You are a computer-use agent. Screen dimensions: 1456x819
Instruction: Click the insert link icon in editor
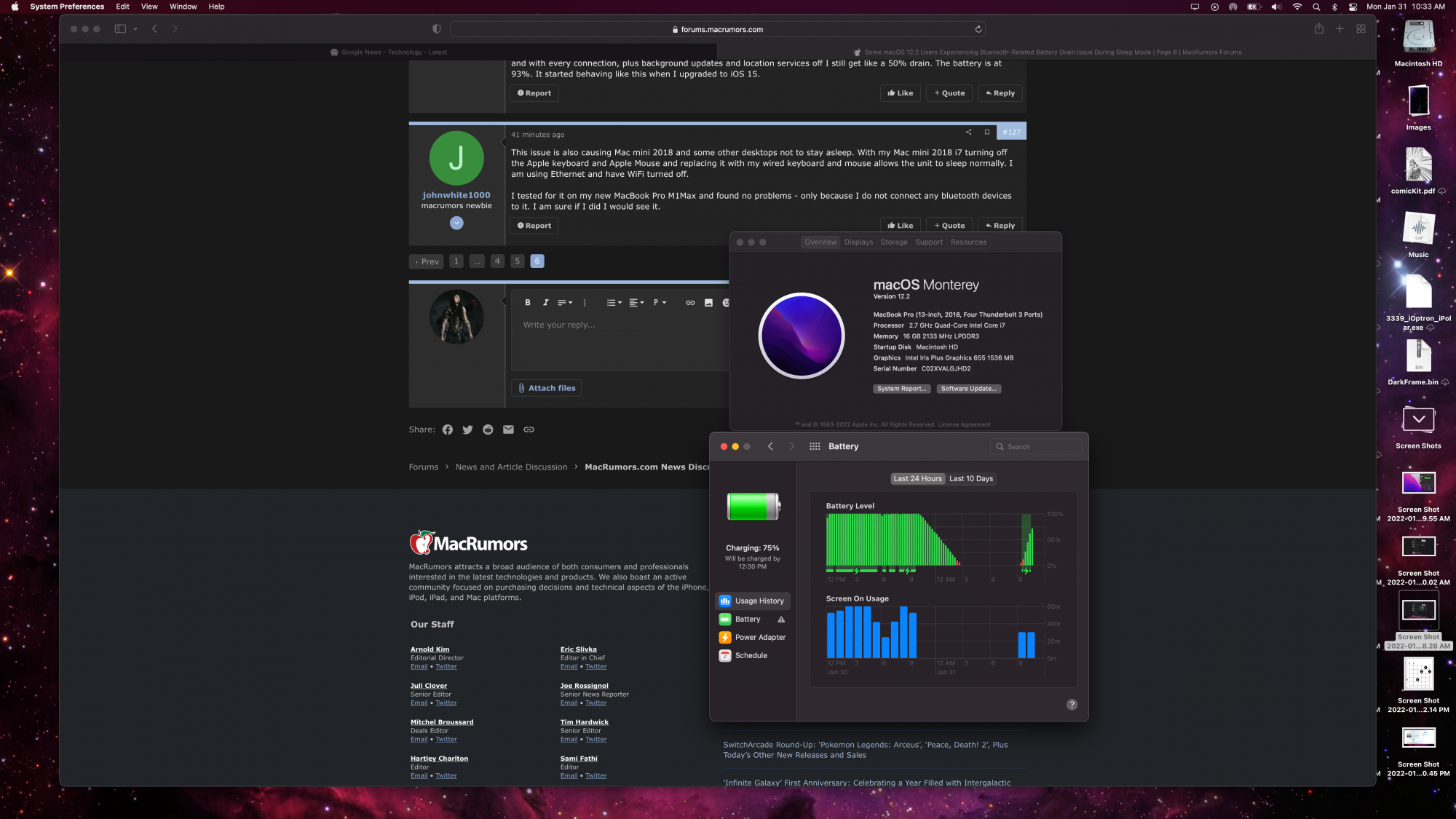click(x=690, y=303)
